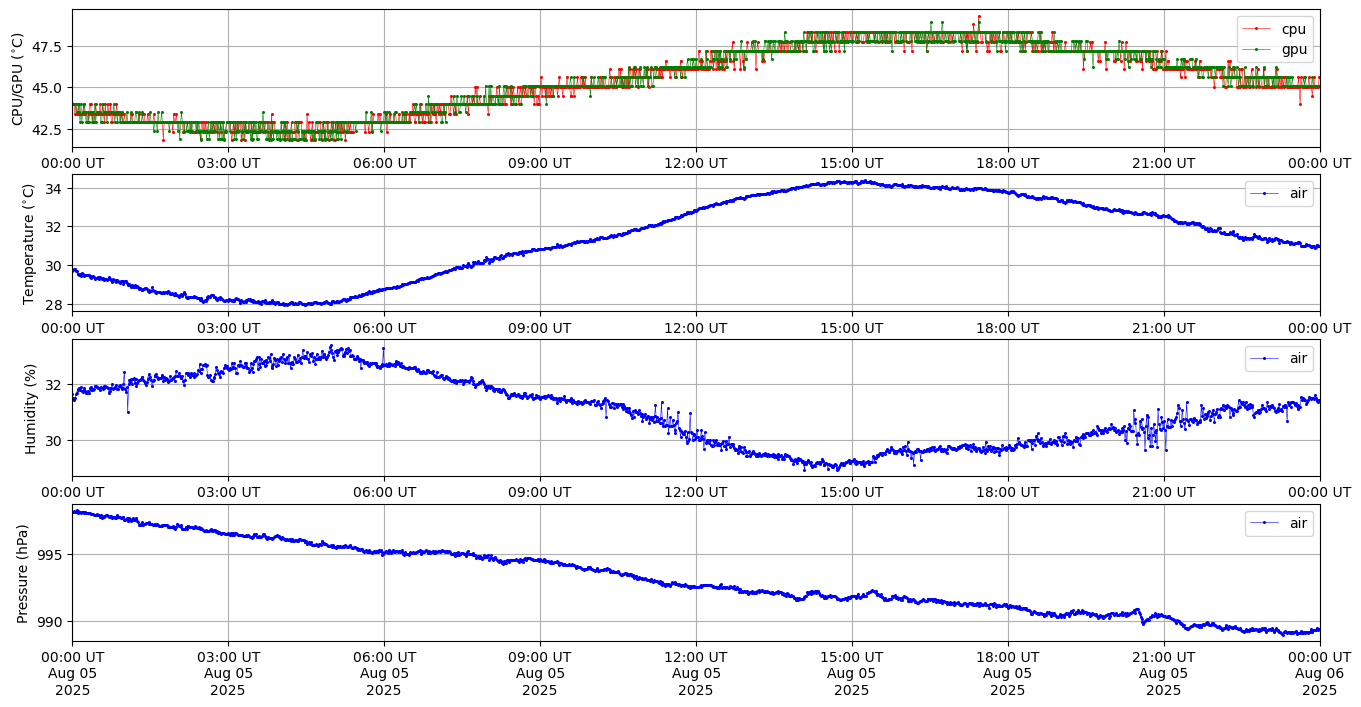Click "06:00 UT" below the Temperature plot
The image size is (1361, 707).
point(384,327)
